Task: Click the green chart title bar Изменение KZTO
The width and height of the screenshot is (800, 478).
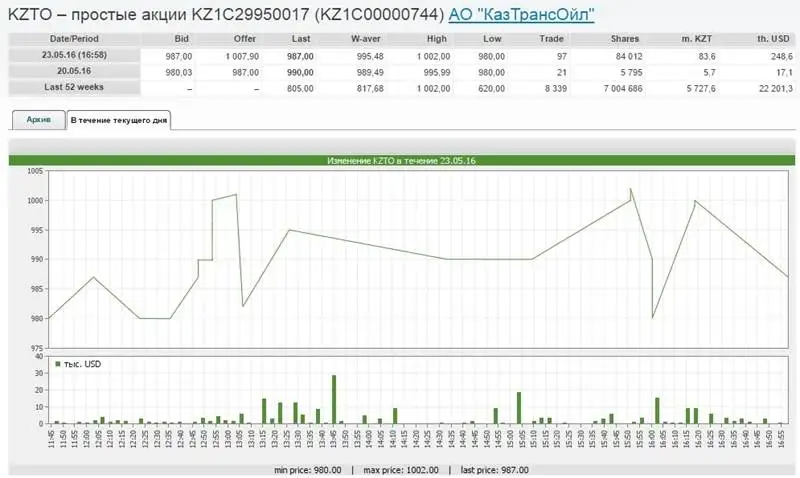Action: (x=400, y=160)
